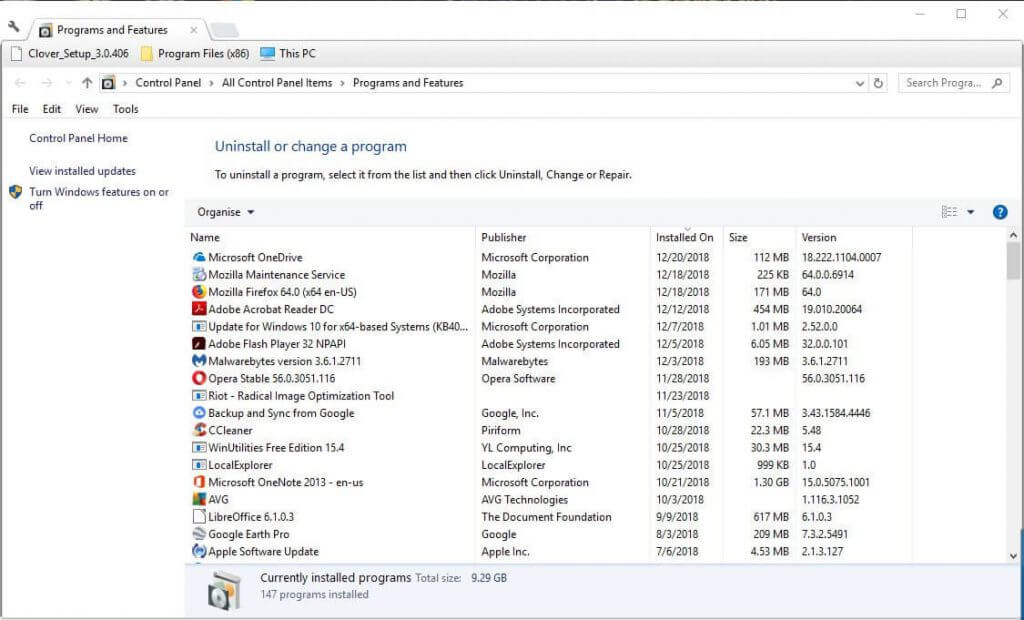Select the Piriform publisher cell
The image size is (1024, 620).
[501, 431]
